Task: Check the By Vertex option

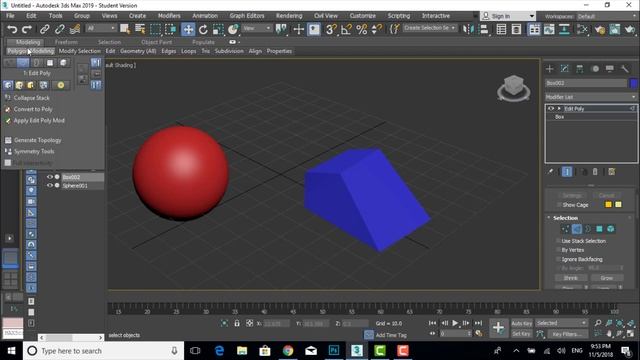Action: coord(558,250)
